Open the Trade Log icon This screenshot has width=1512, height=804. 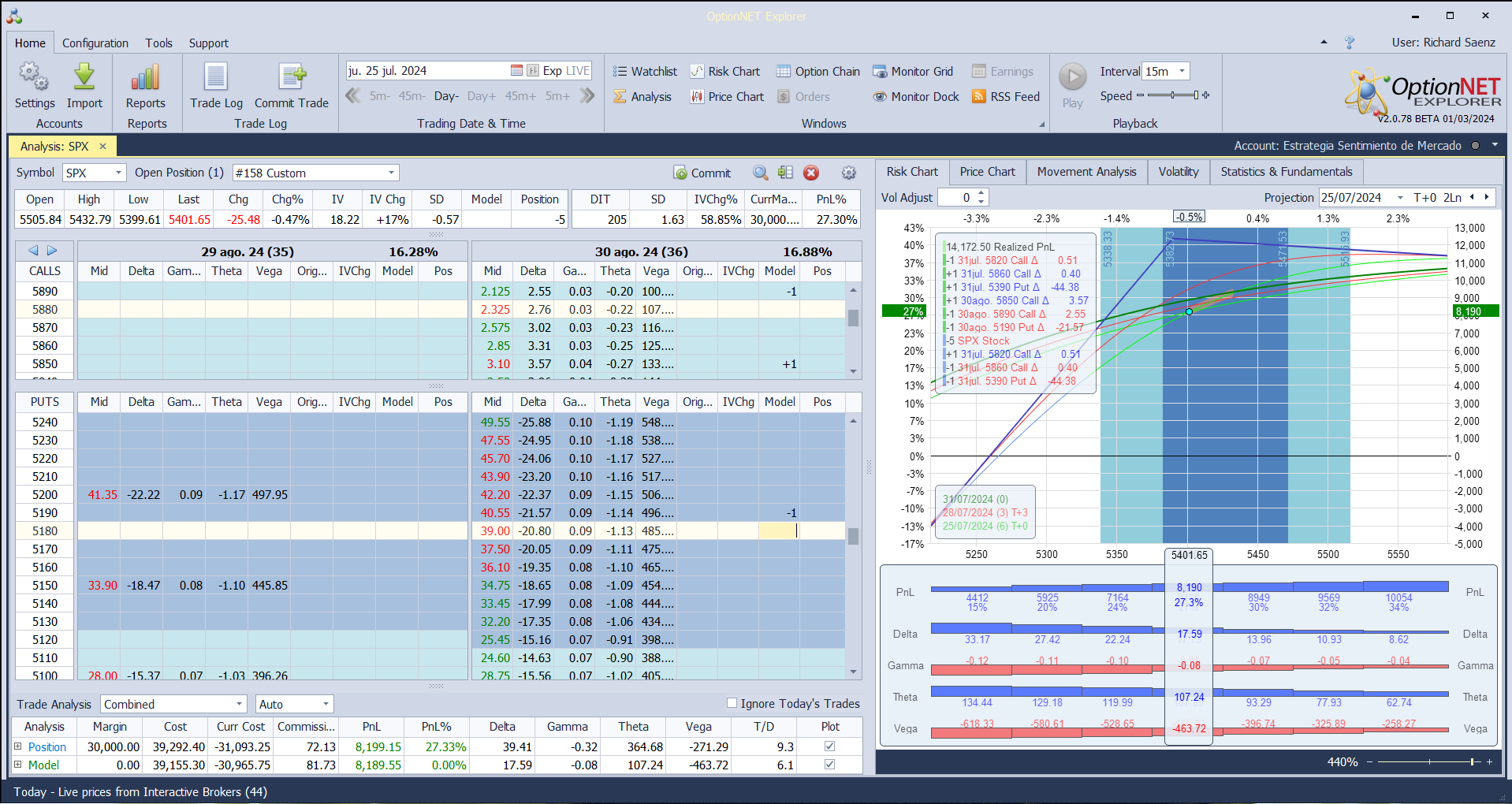(216, 78)
